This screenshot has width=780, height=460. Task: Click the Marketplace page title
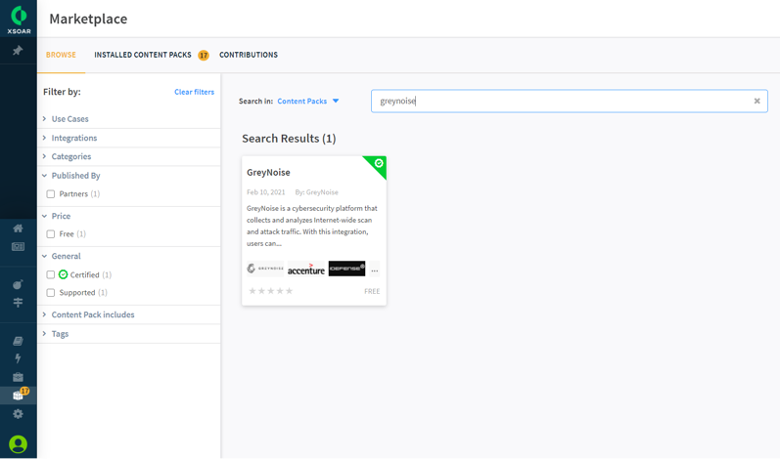pyautogui.click(x=88, y=19)
